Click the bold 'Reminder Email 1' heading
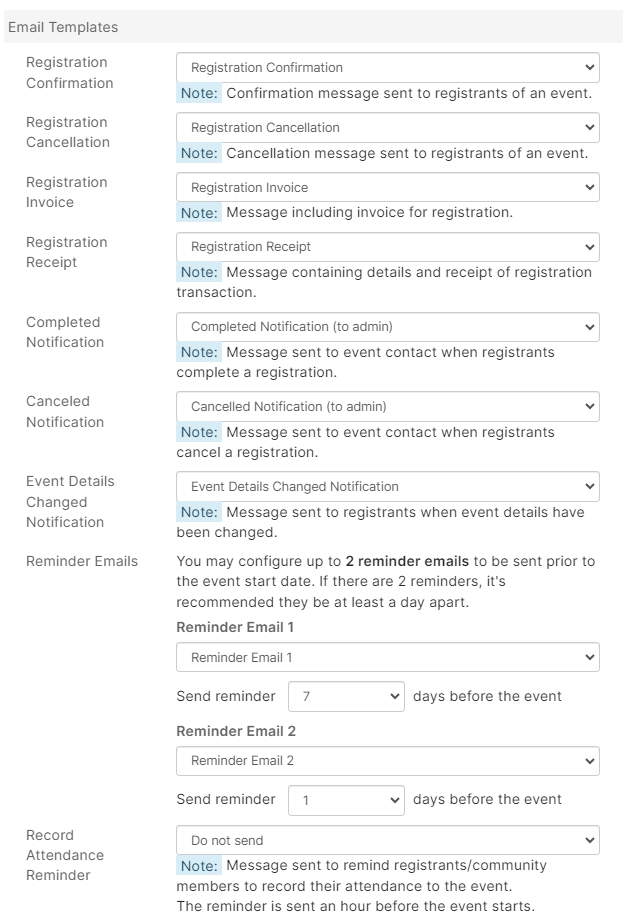Image resolution: width=640 pixels, height=918 pixels. click(x=236, y=627)
